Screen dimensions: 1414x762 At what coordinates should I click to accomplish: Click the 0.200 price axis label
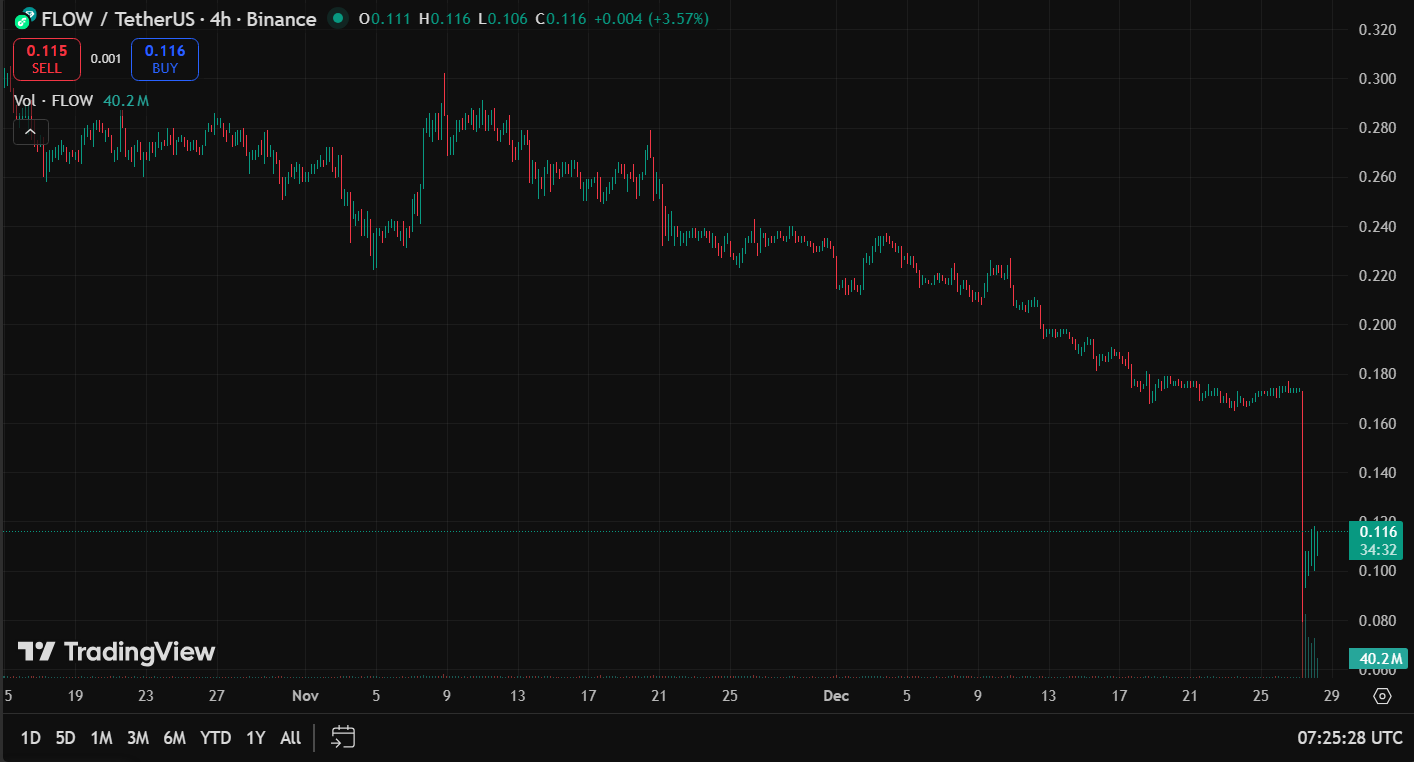click(x=1377, y=325)
